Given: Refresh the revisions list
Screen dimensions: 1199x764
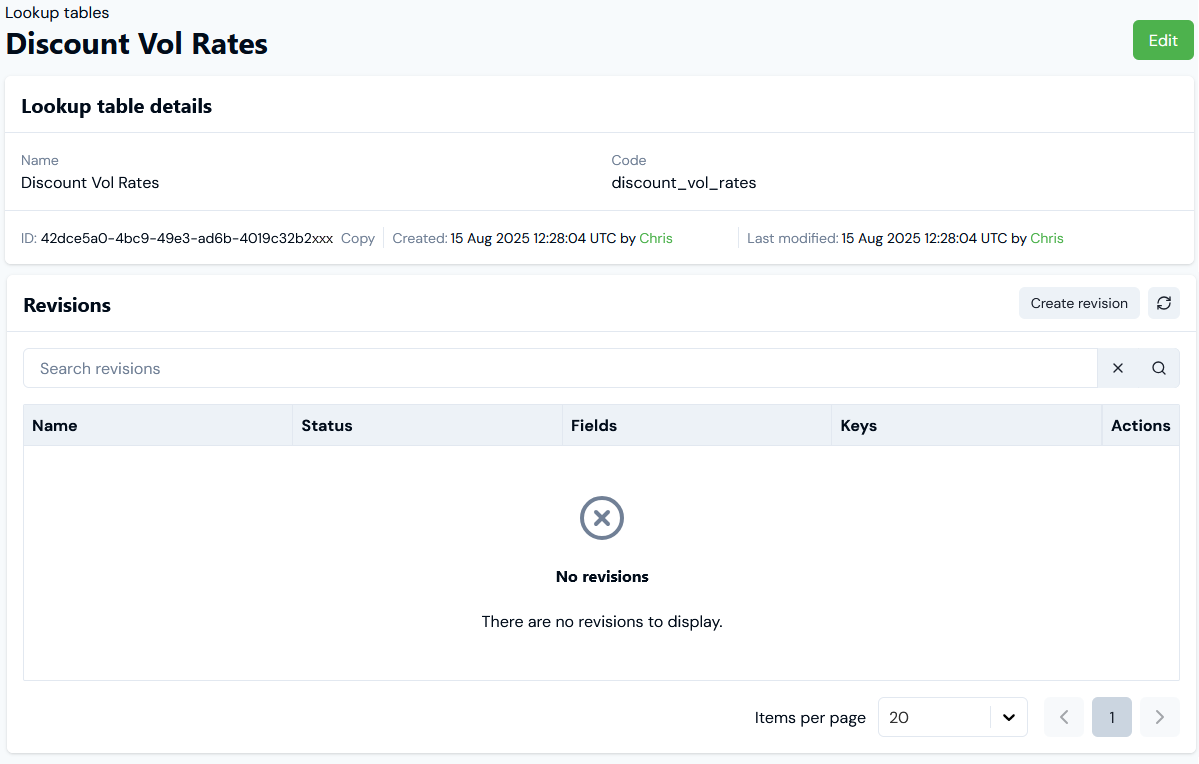Looking at the screenshot, I should 1163,303.
